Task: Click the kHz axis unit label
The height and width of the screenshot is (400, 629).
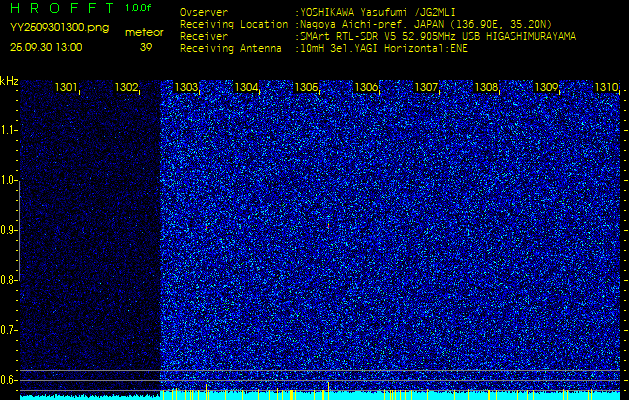Action: (x=9, y=81)
